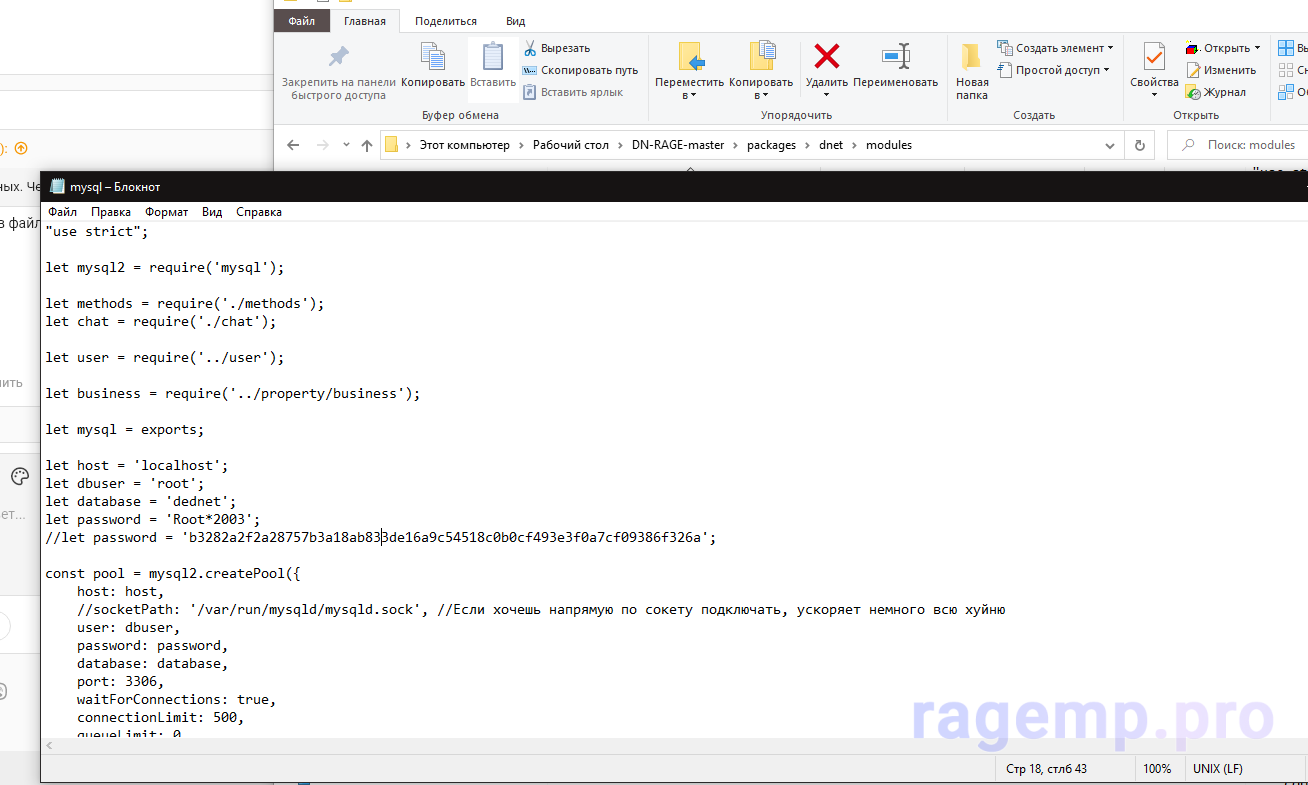Click packages in the breadcrumb path
This screenshot has width=1308, height=785.
pyautogui.click(x=771, y=145)
